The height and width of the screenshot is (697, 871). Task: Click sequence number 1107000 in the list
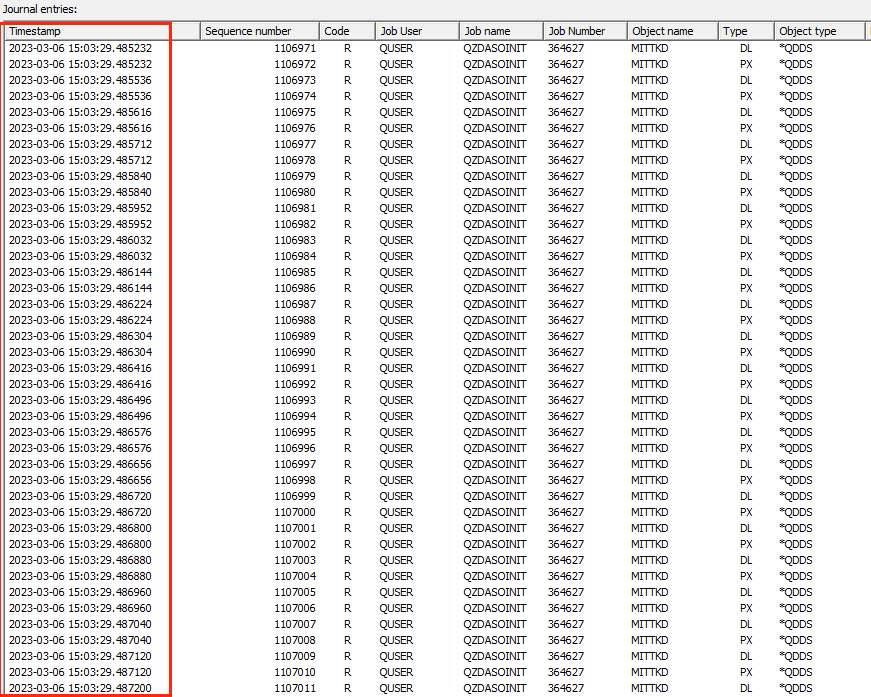click(295, 512)
